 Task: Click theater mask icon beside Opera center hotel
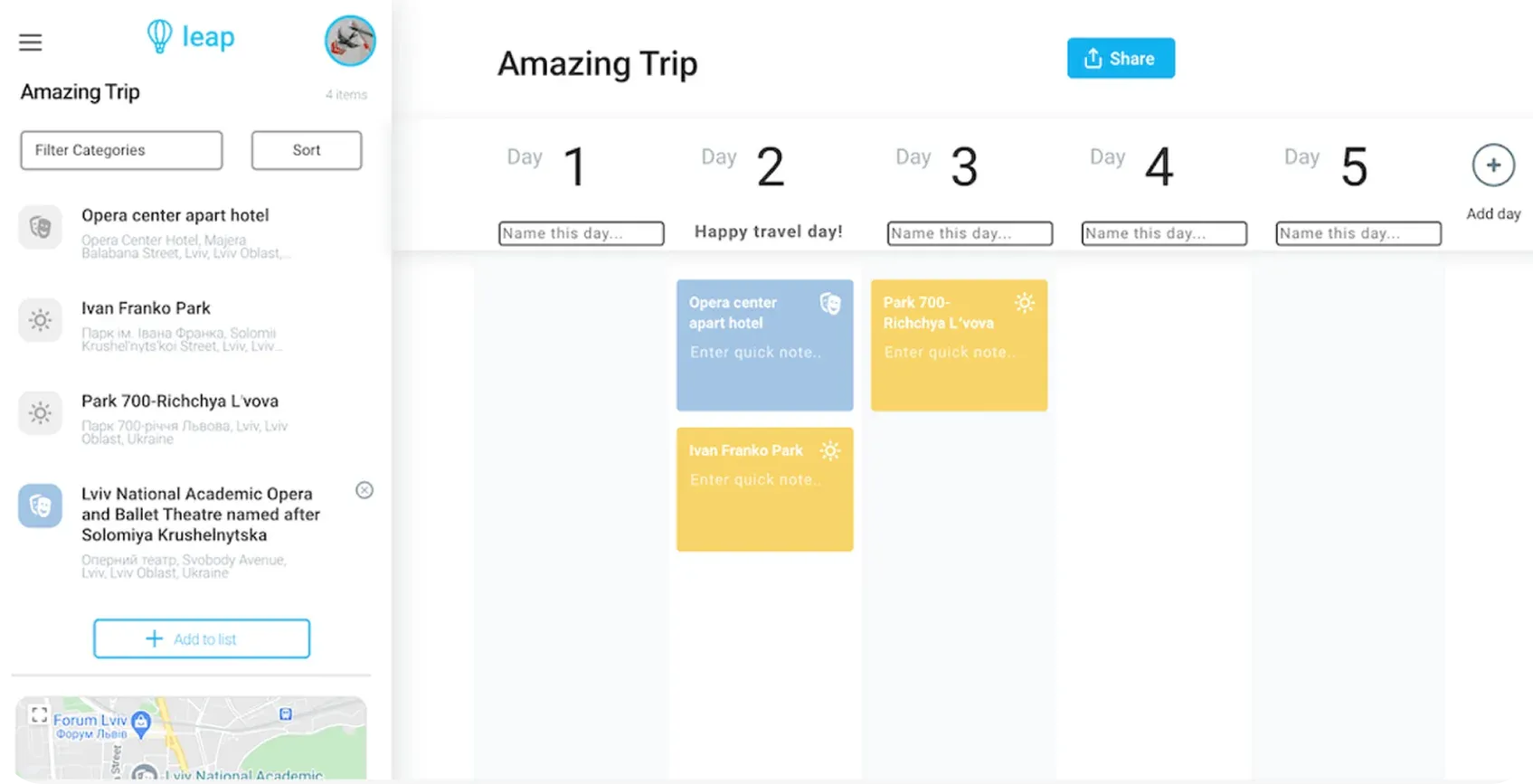tap(41, 227)
